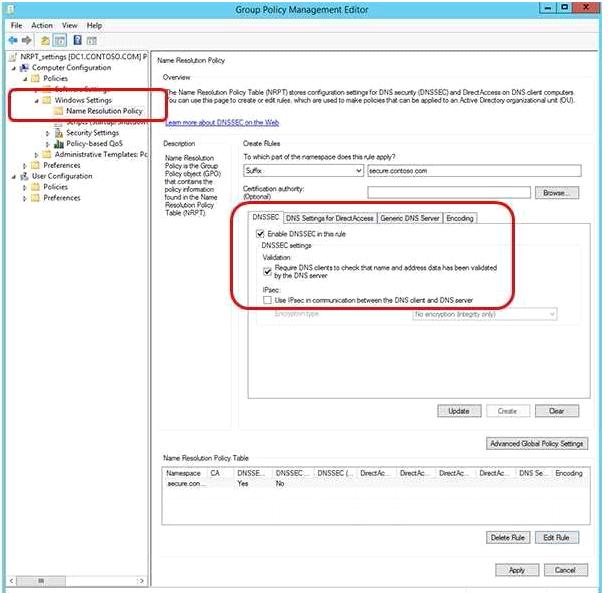Image resolution: width=609 pixels, height=593 pixels.
Task: Click the Administrative Templates folder icon
Action: 47,155
